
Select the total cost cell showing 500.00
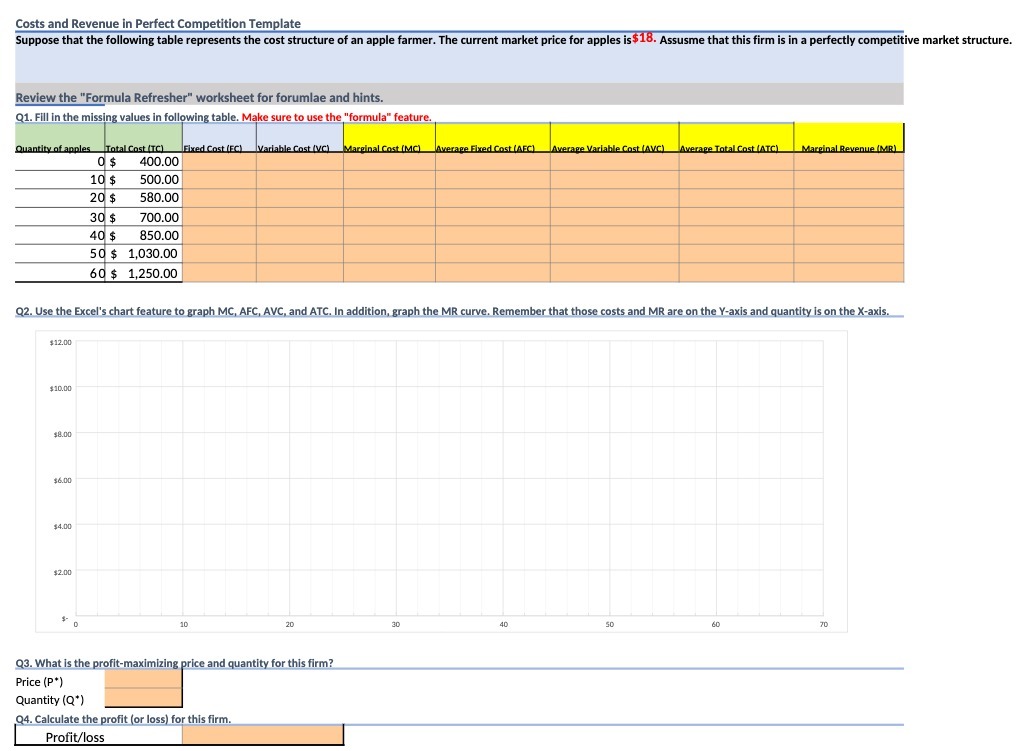click(x=143, y=180)
